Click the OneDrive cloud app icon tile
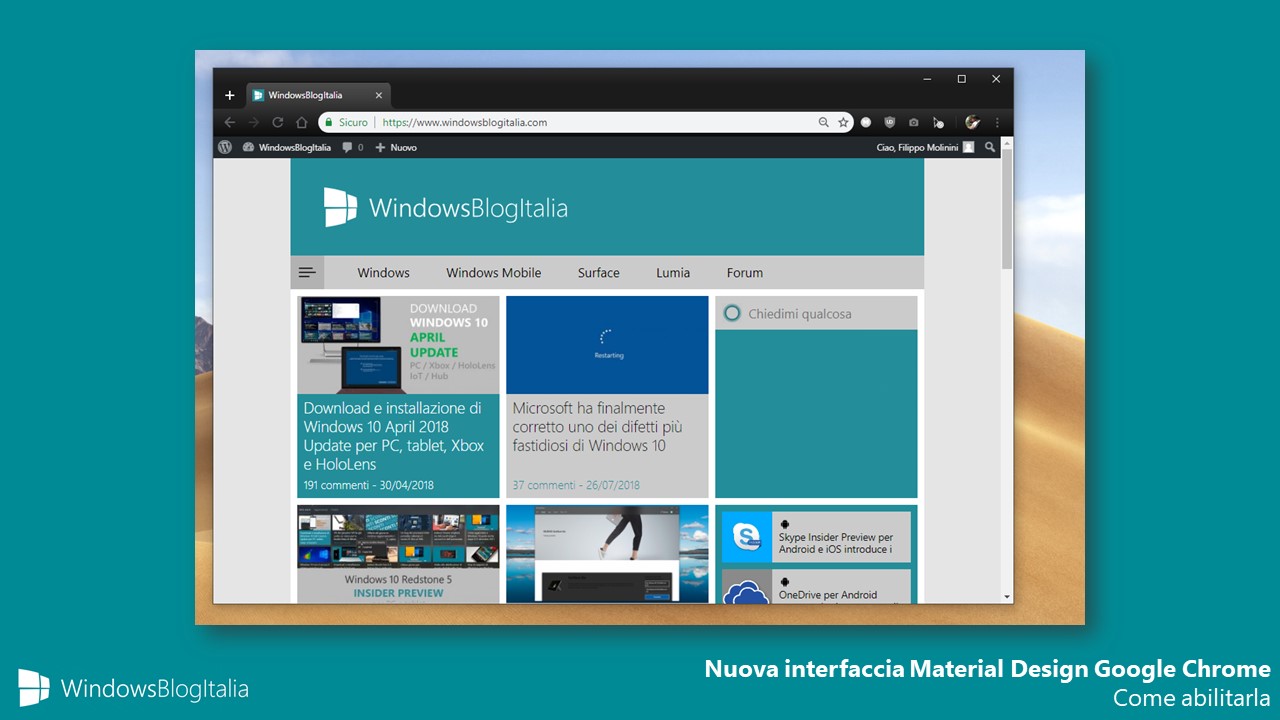Image resolution: width=1280 pixels, height=720 pixels. pyautogui.click(x=746, y=587)
